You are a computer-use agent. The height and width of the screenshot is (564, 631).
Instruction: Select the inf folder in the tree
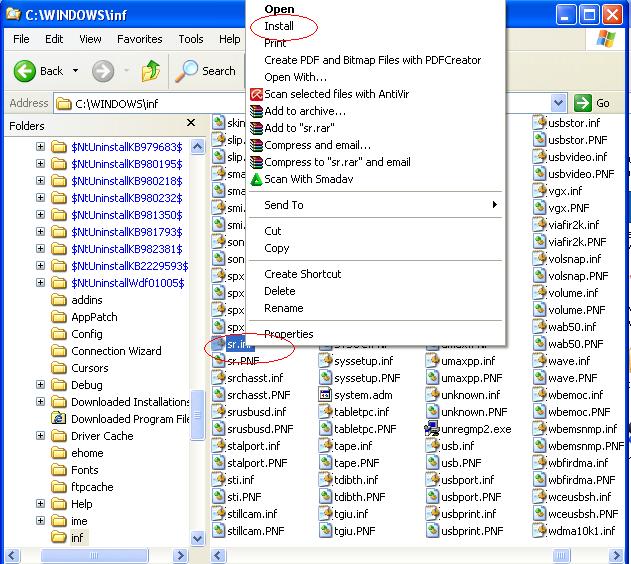pos(77,538)
